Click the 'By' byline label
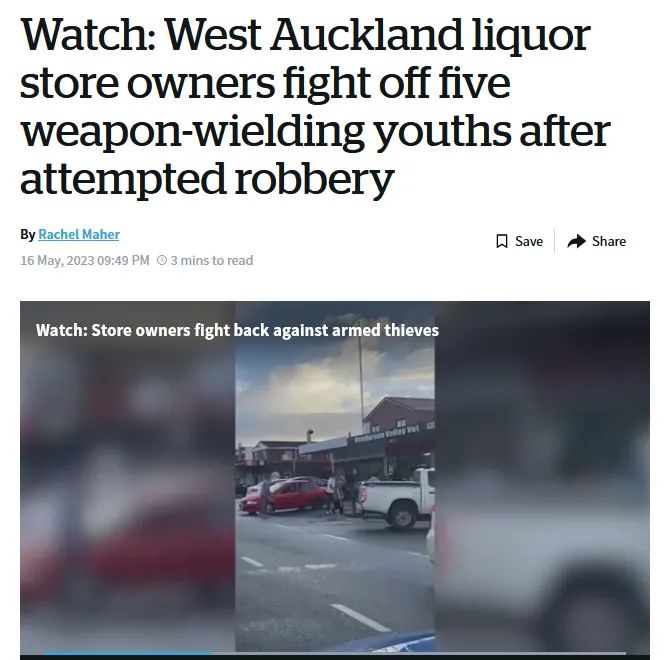Screen dimensions: 668x660 point(28,234)
